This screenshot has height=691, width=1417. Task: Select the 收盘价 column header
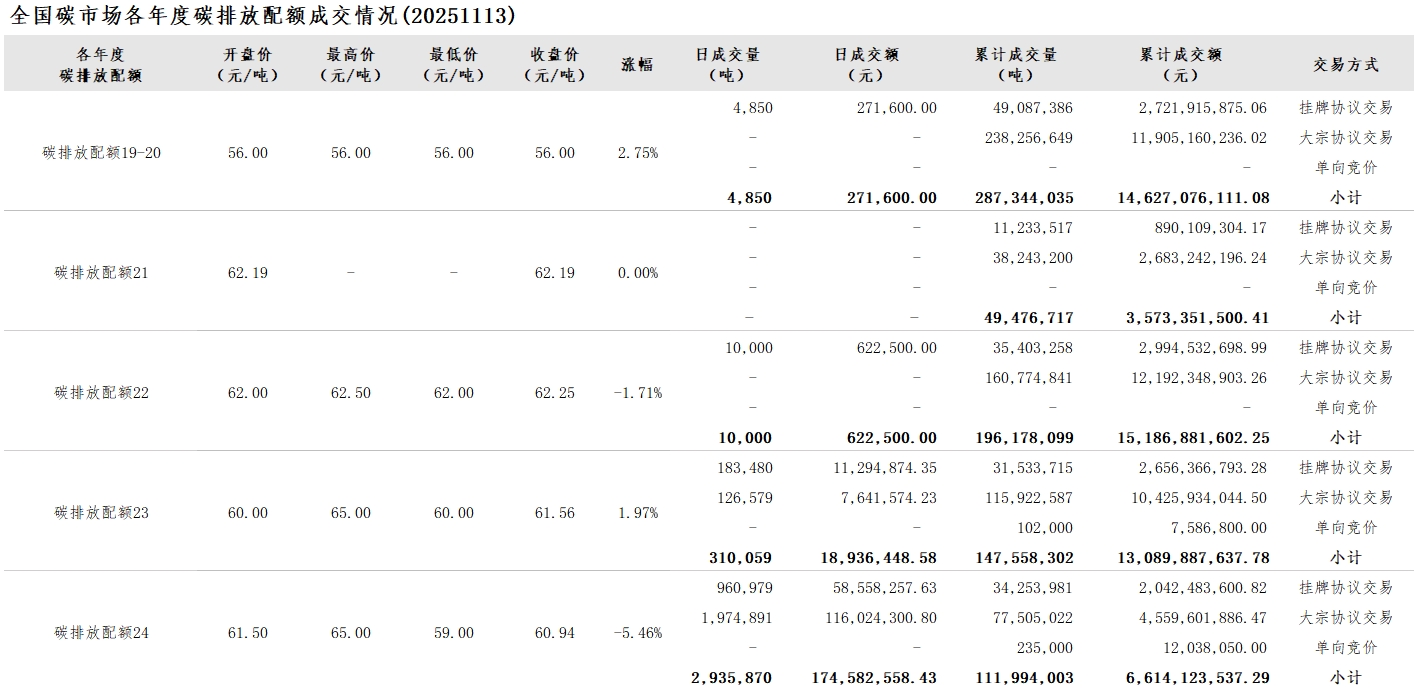554,64
